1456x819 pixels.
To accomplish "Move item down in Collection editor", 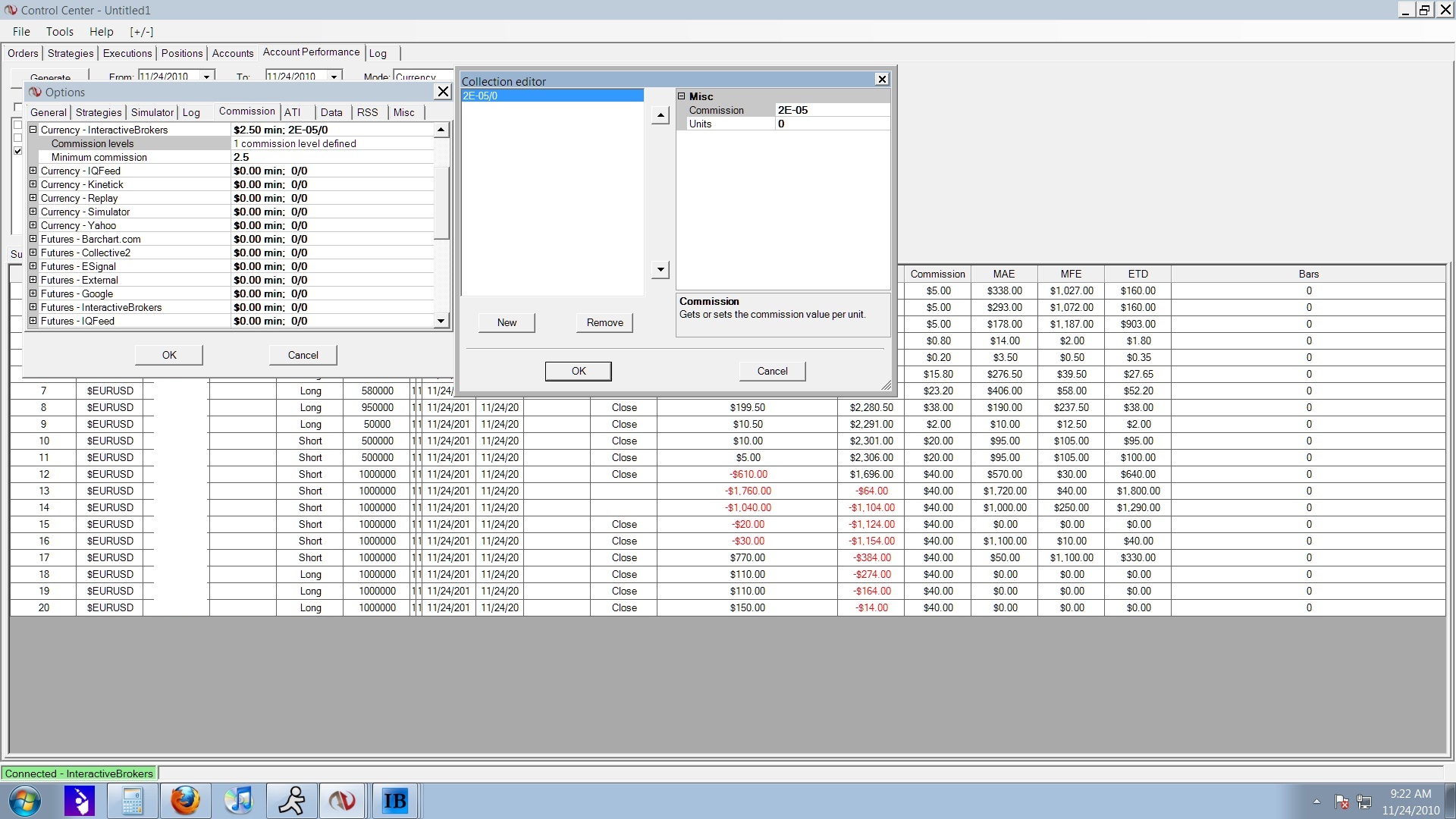I will [661, 269].
